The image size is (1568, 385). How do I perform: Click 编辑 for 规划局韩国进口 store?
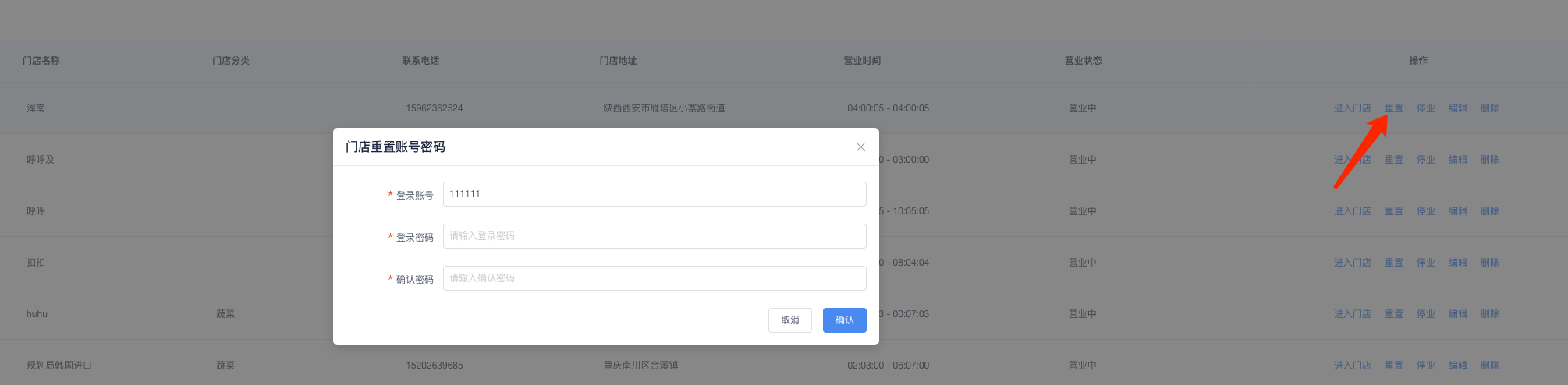(1457, 366)
